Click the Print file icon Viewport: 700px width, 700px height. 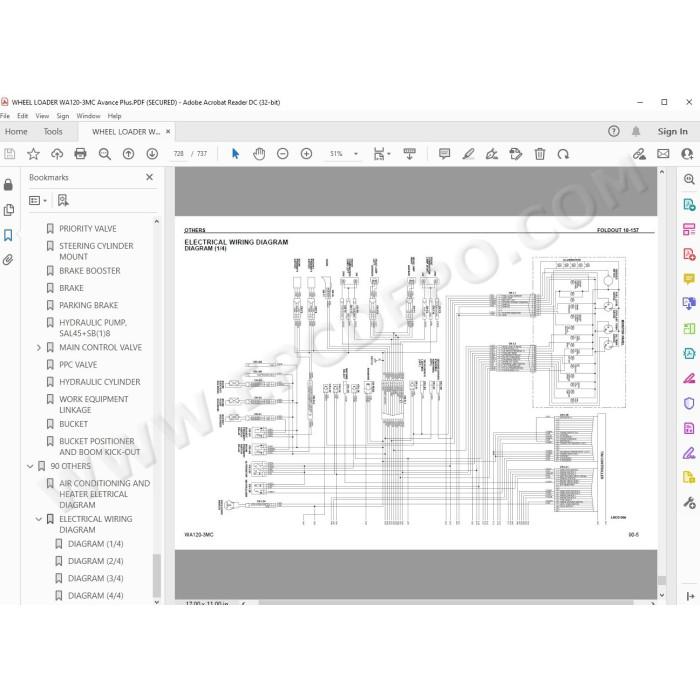(80, 154)
